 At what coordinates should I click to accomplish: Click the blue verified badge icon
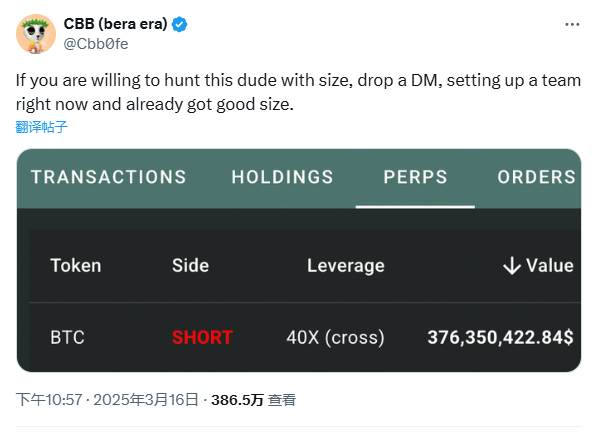point(179,25)
